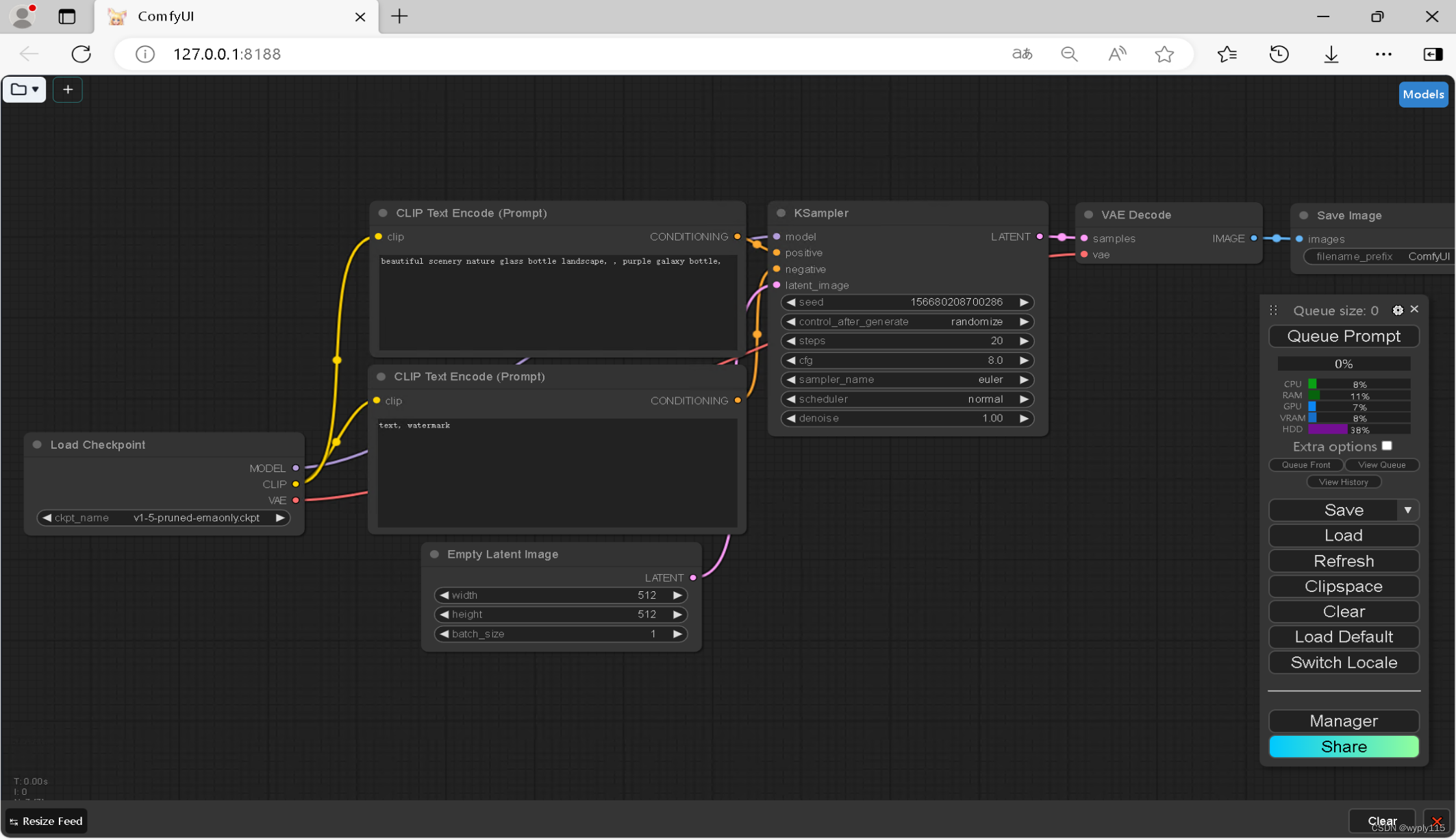Expand the Save dropdown arrow
The image size is (1456, 840).
1408,510
